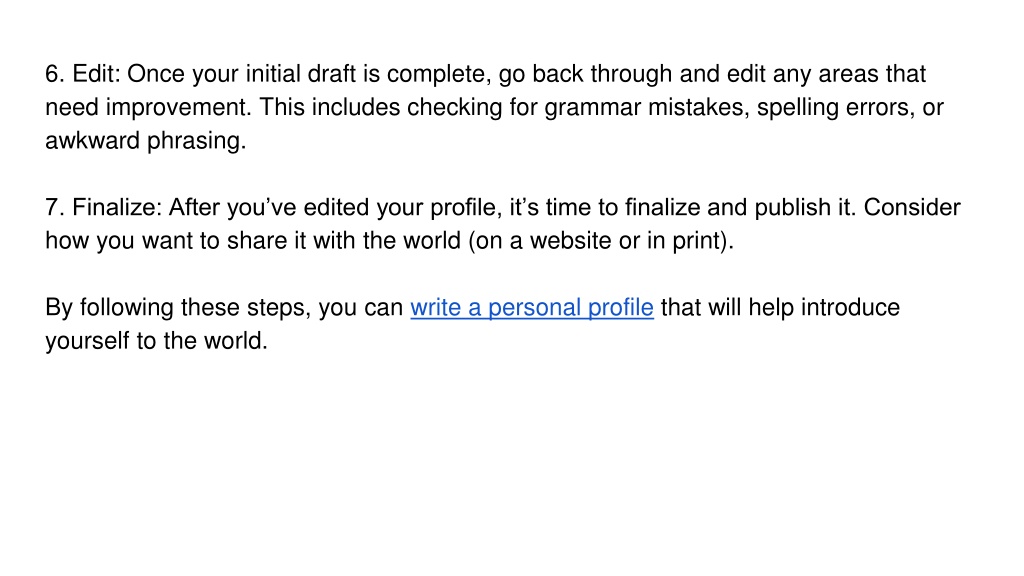The width and height of the screenshot is (1024, 576).
Task: Click the word "Finalize:" in step 7
Action: tap(117, 208)
